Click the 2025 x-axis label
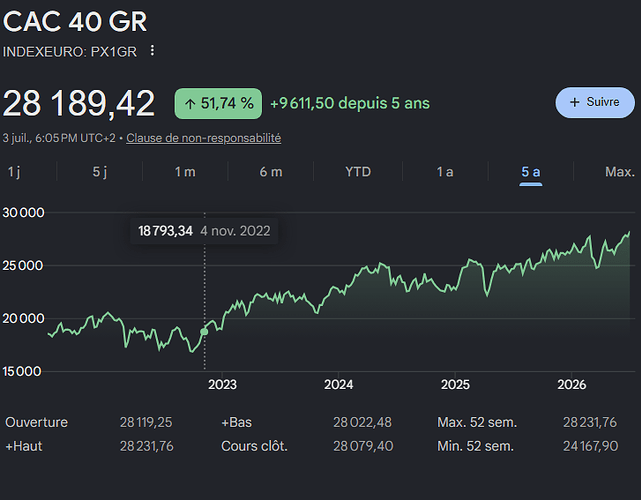Viewport: 641px width, 500px height. tap(455, 385)
